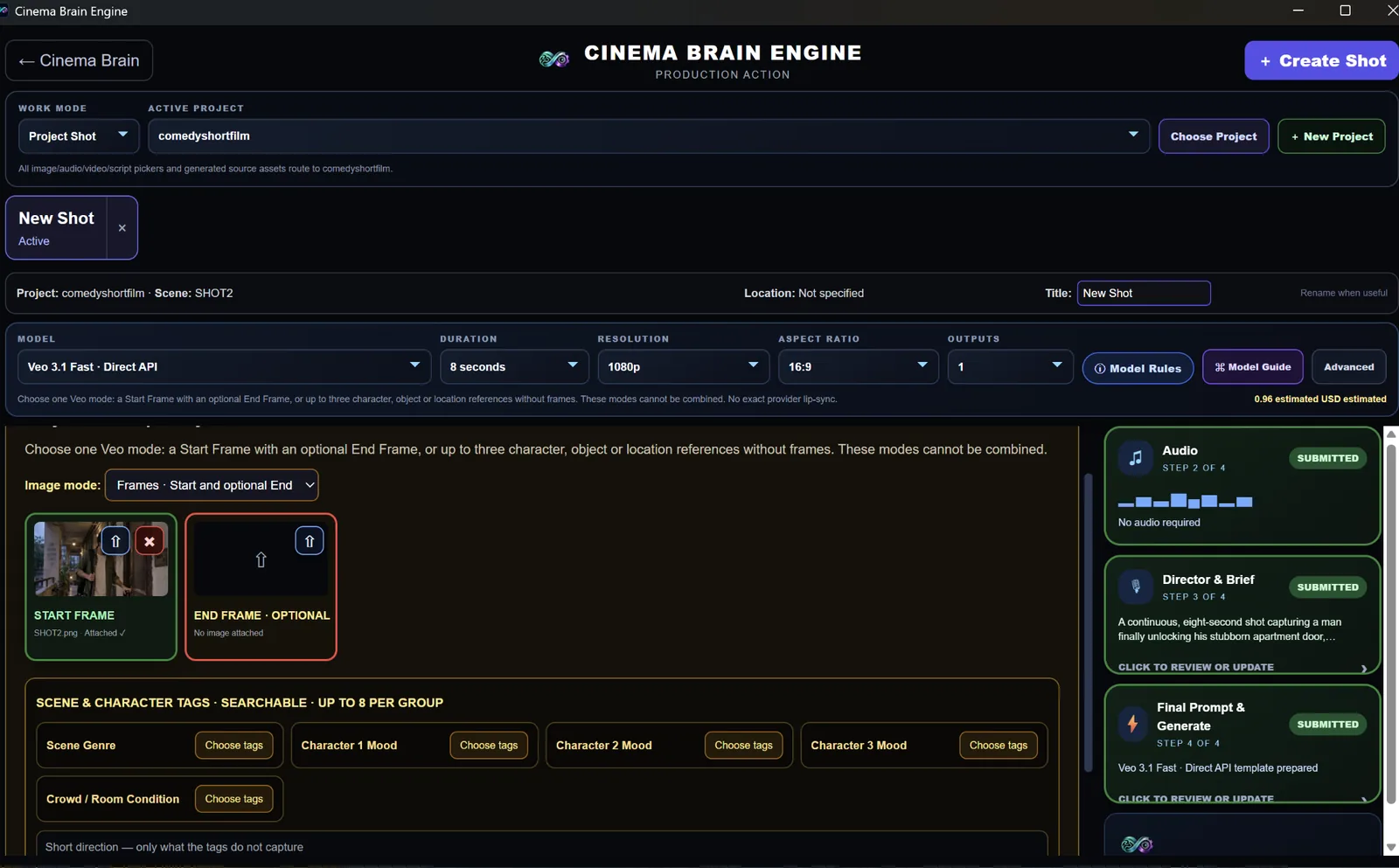
Task: Choose tags for Character 1 Mood
Action: (489, 746)
